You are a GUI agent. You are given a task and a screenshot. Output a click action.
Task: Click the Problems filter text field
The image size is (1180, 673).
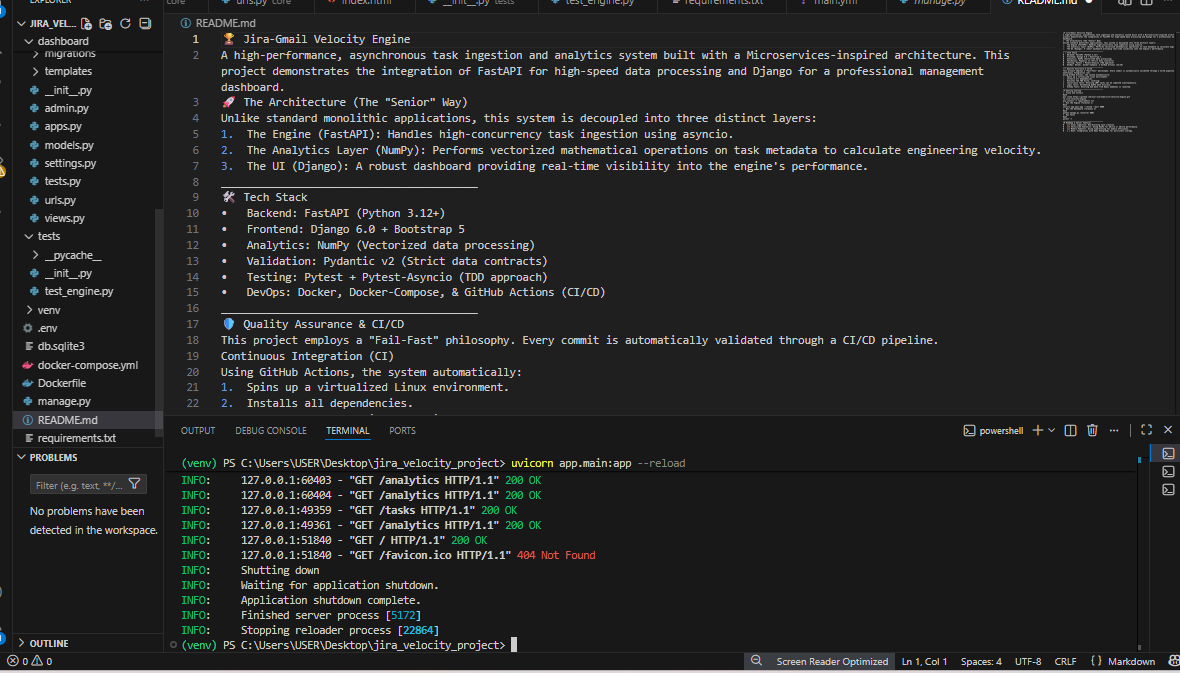tap(78, 485)
